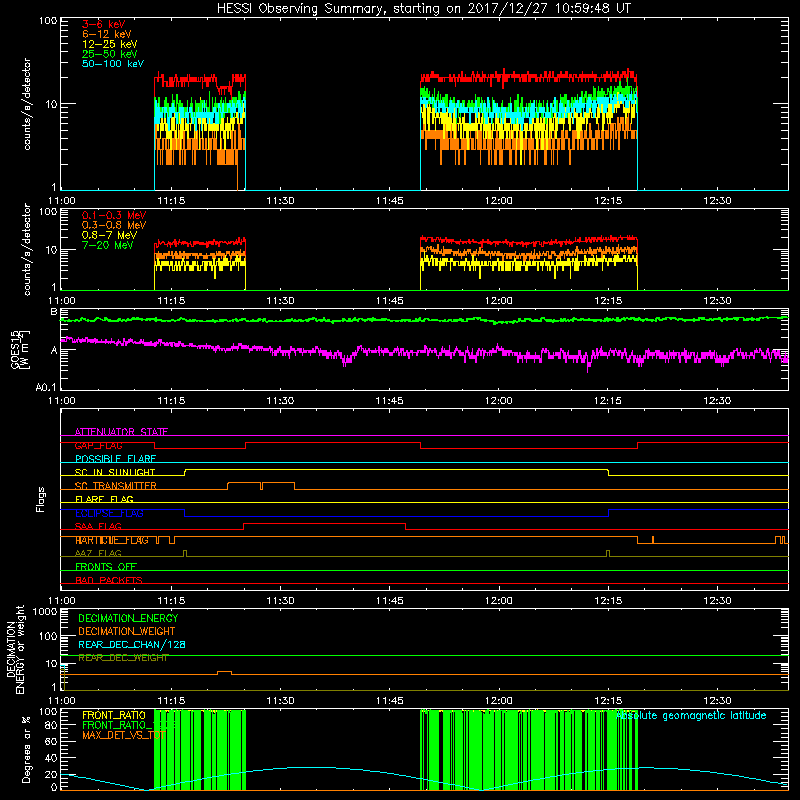
Task: Select the cyan 50-100 keV legend label
Action: [x=113, y=64]
